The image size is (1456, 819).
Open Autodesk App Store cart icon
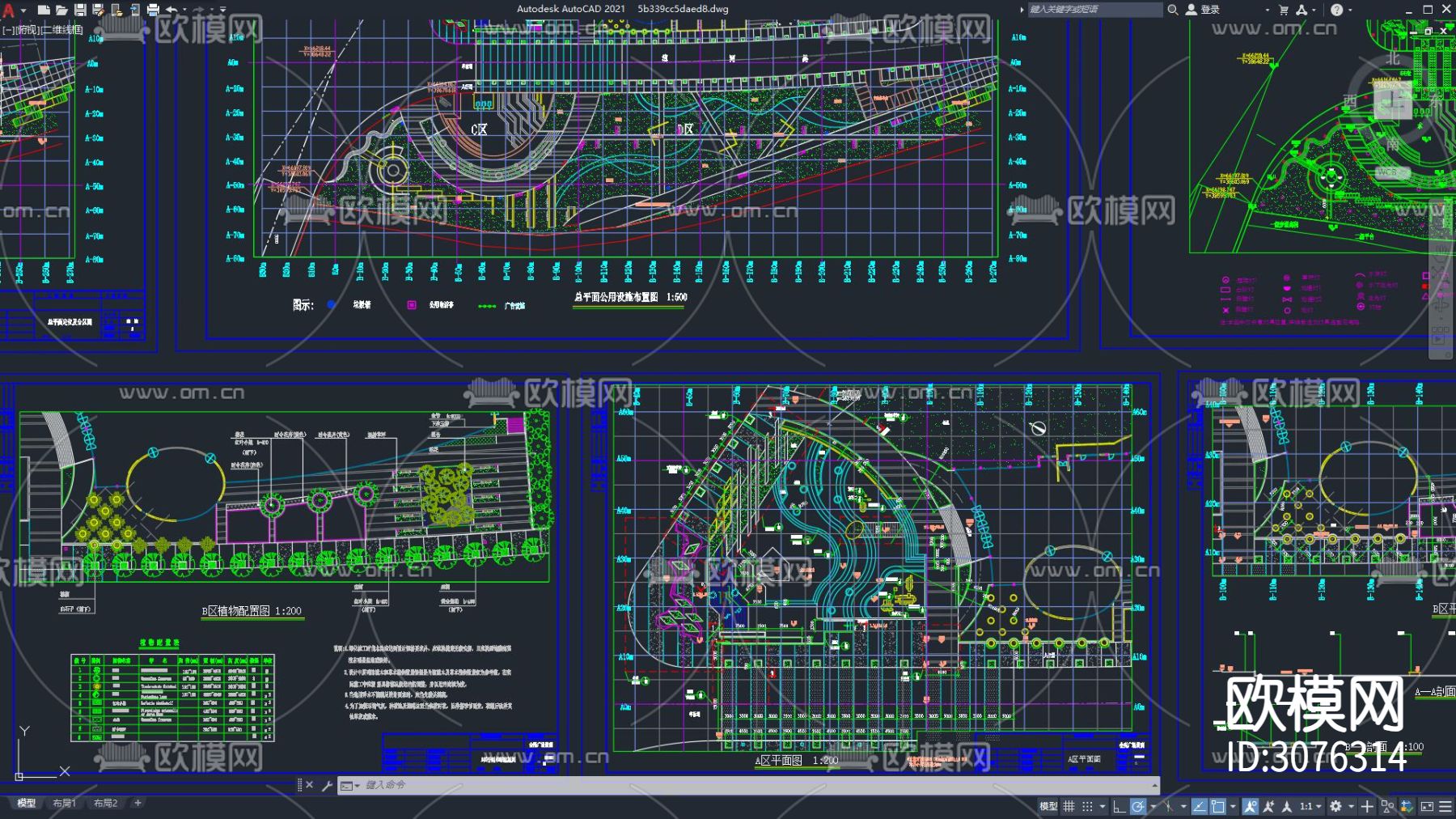[1284, 10]
